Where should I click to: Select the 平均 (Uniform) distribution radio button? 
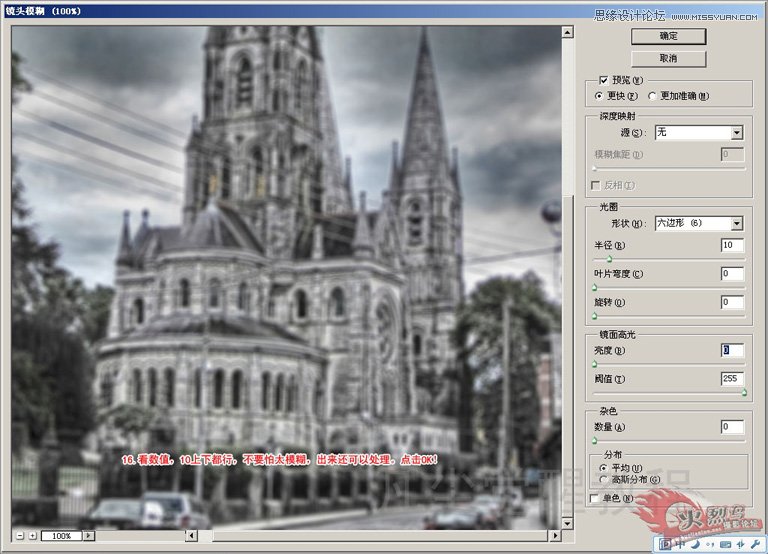click(x=603, y=468)
